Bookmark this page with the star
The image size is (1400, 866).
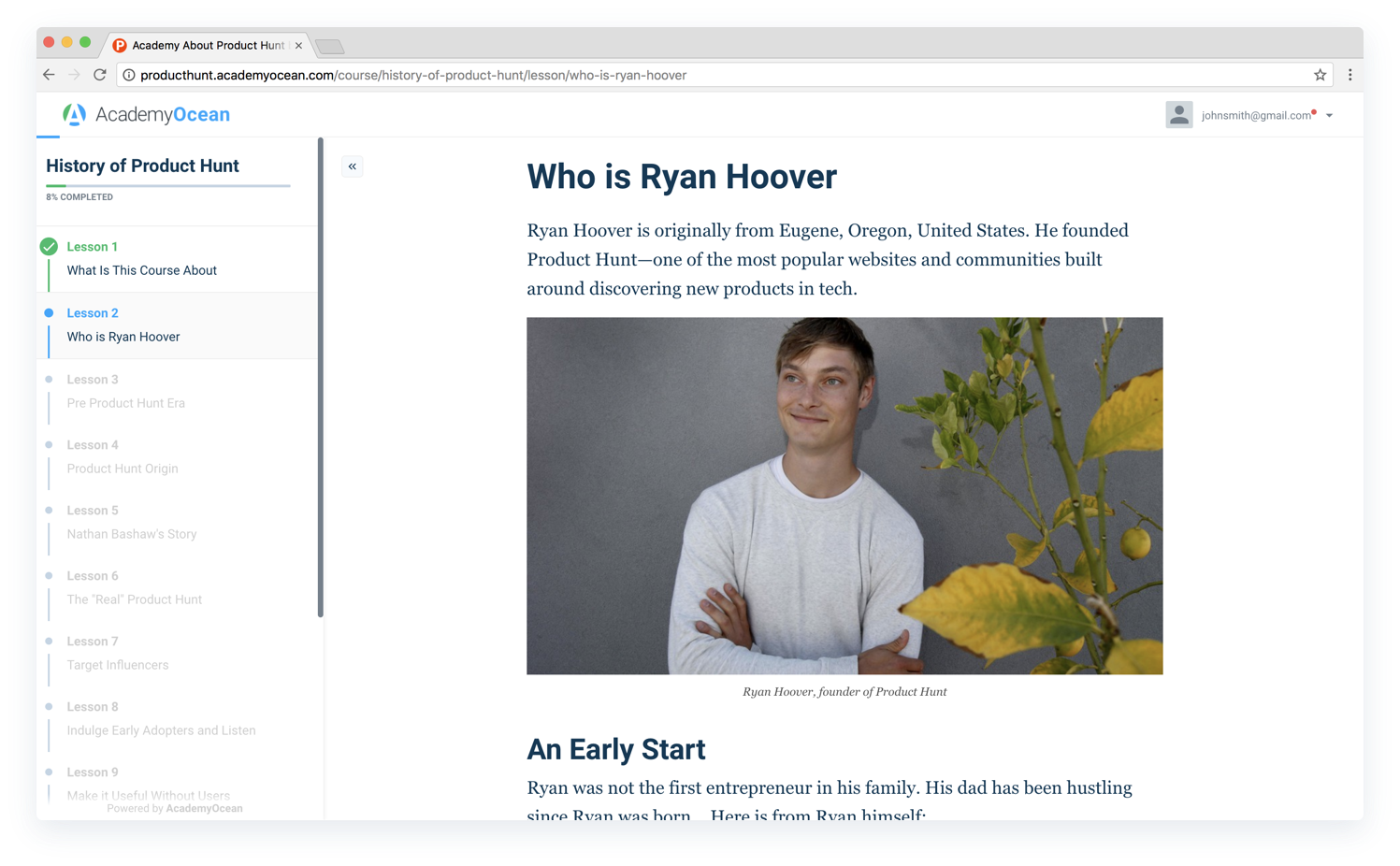(x=1320, y=75)
